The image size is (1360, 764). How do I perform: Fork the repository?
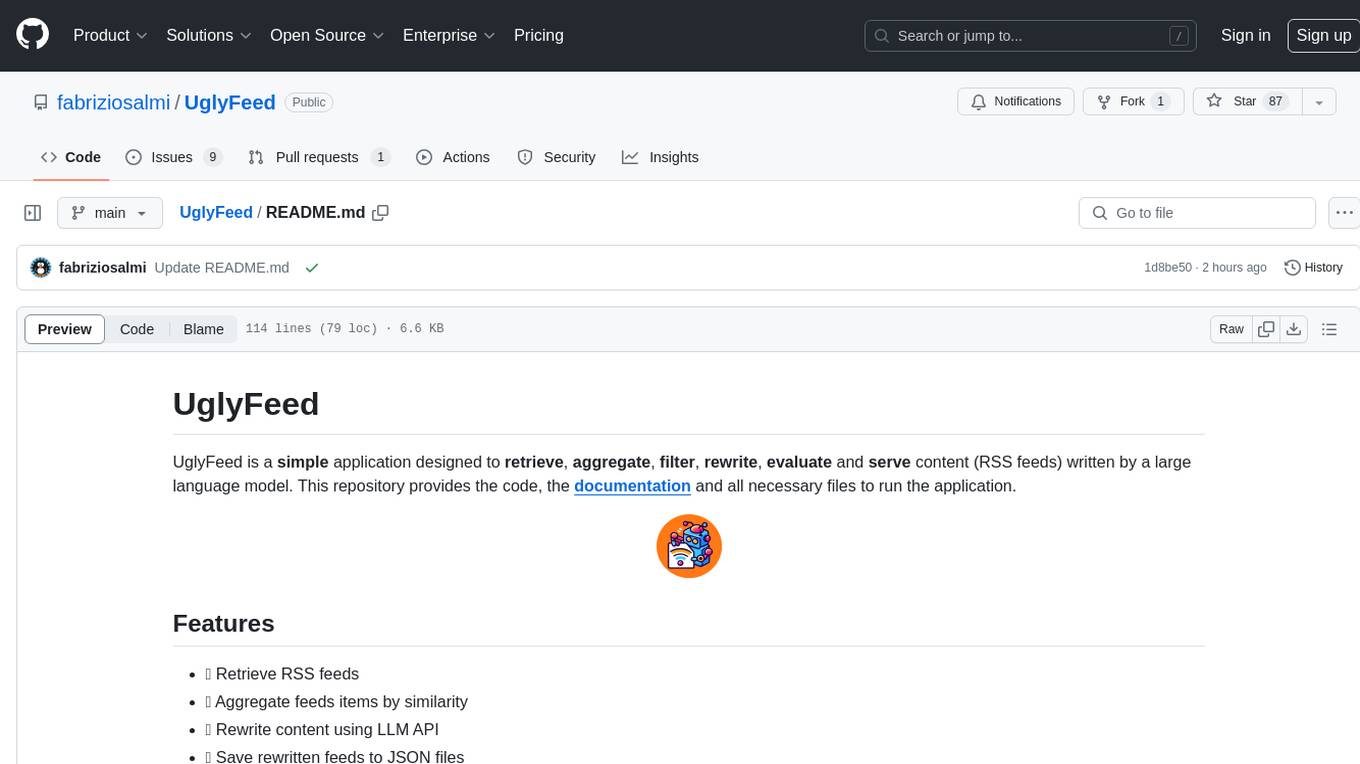point(1134,101)
